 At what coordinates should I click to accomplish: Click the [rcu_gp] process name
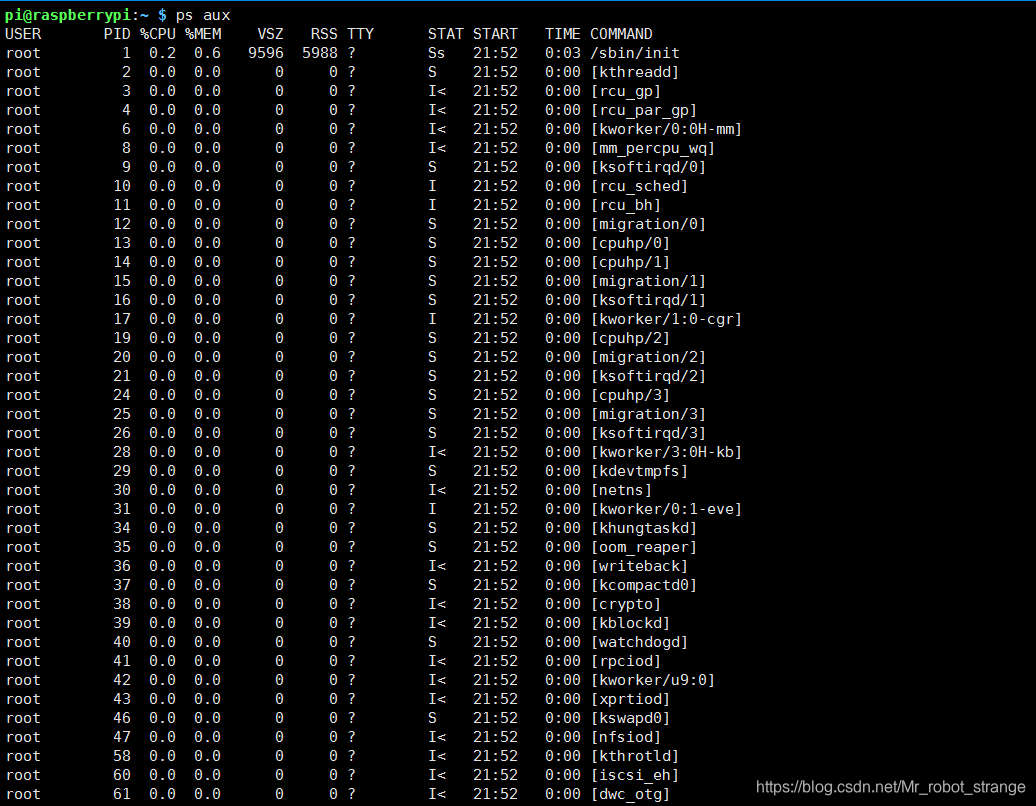626,91
